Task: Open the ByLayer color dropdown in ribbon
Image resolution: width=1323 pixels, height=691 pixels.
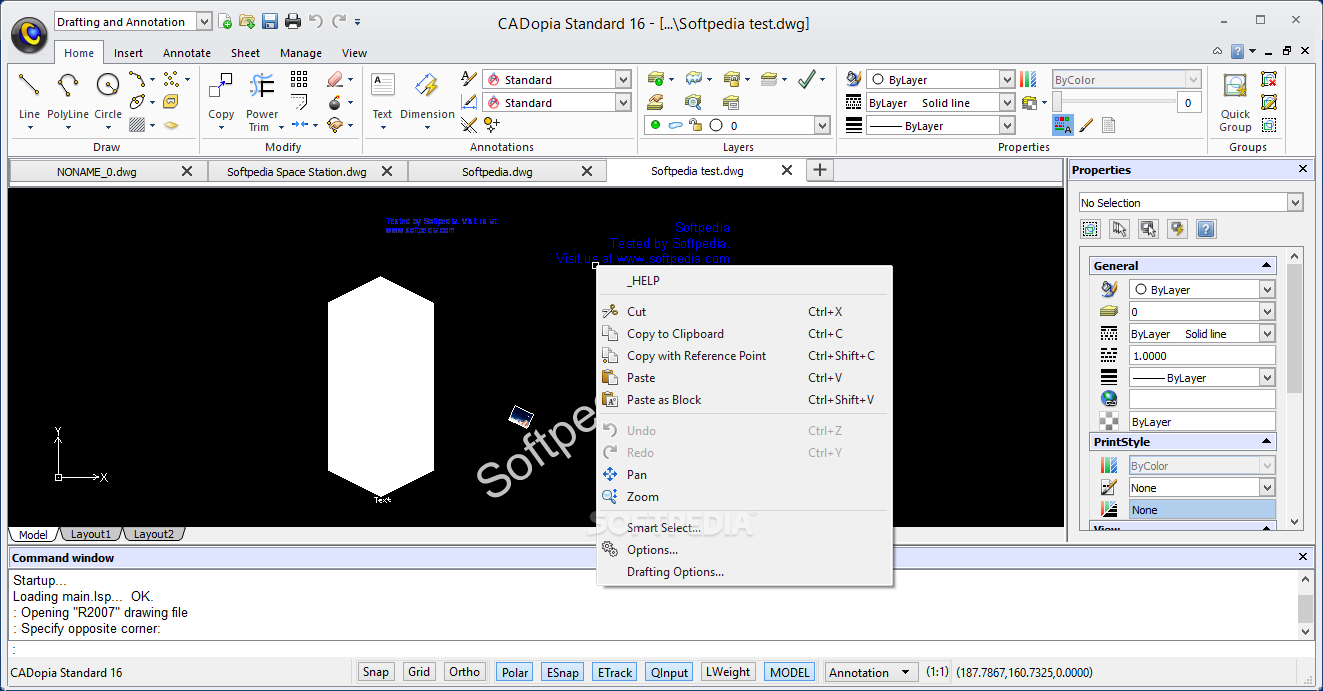Action: coord(1007,79)
